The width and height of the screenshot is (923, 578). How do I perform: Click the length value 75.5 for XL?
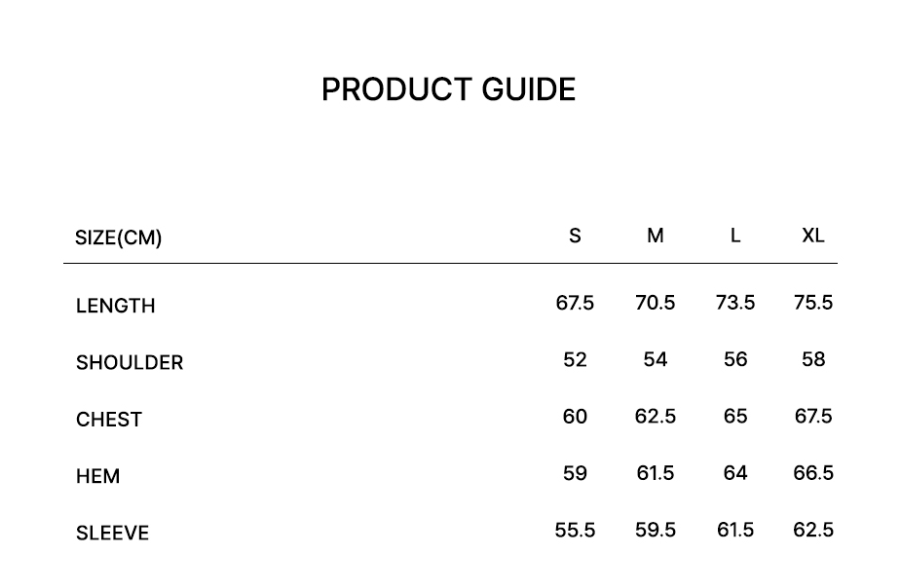click(813, 303)
